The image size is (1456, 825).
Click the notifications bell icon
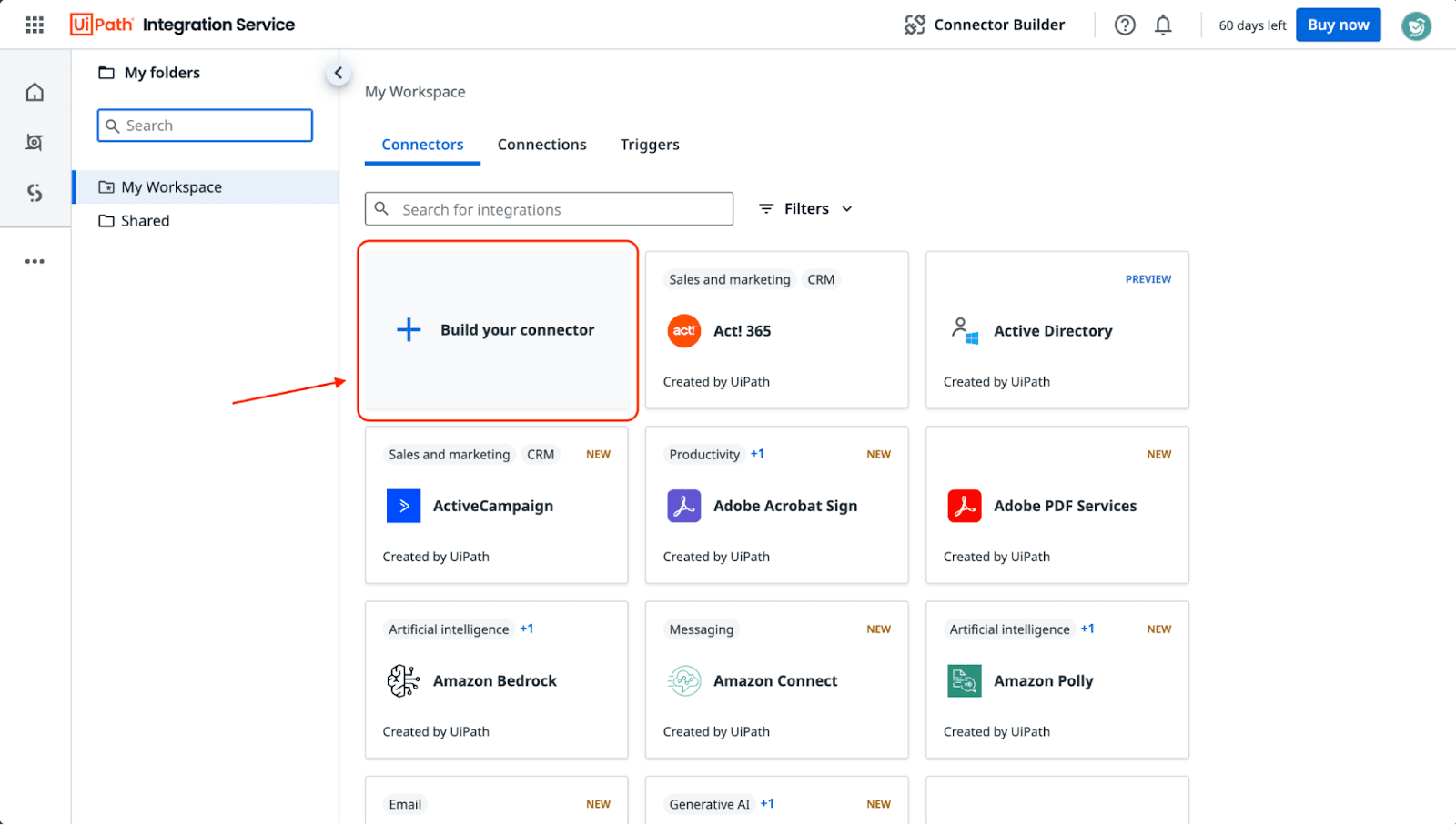pyautogui.click(x=1163, y=25)
